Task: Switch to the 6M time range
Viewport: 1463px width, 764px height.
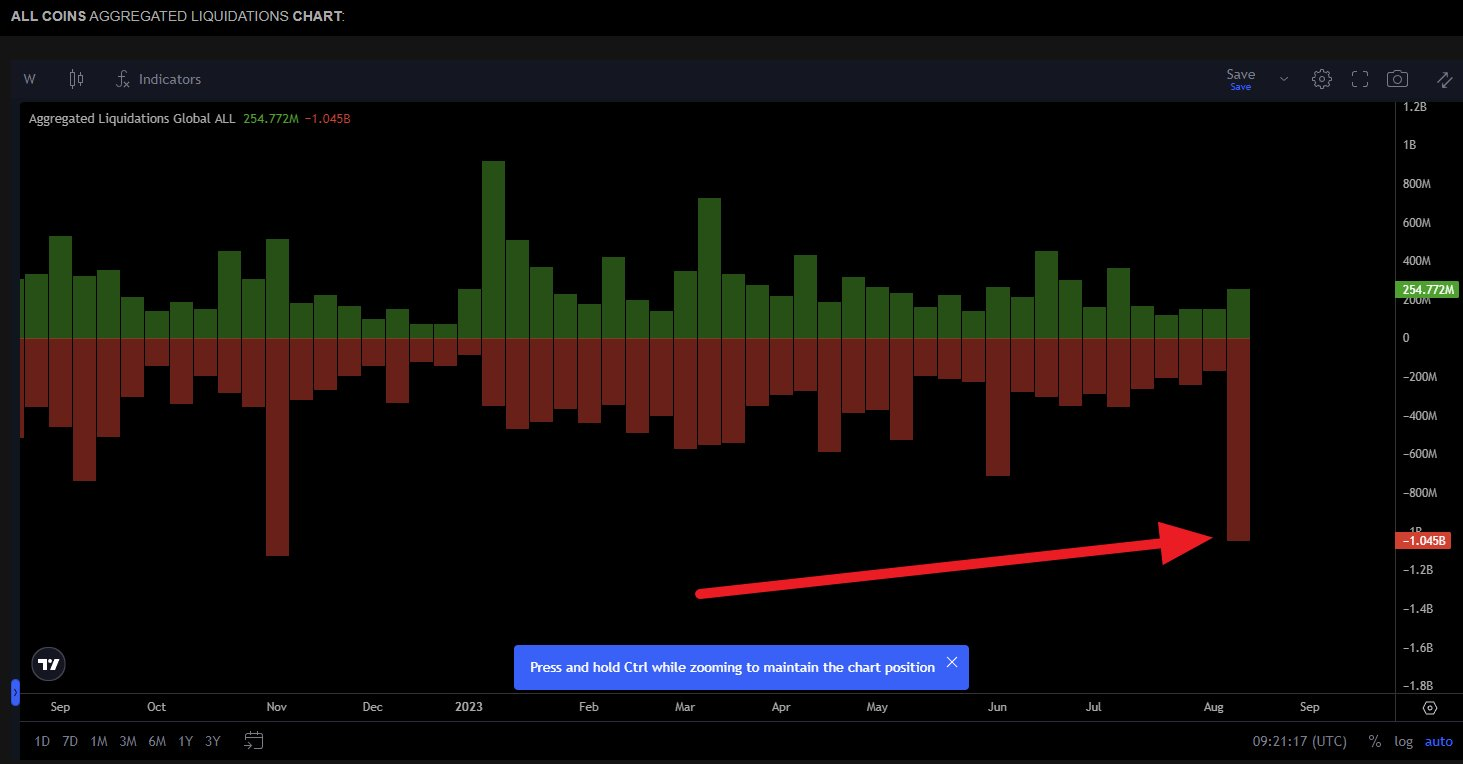Action: (157, 741)
